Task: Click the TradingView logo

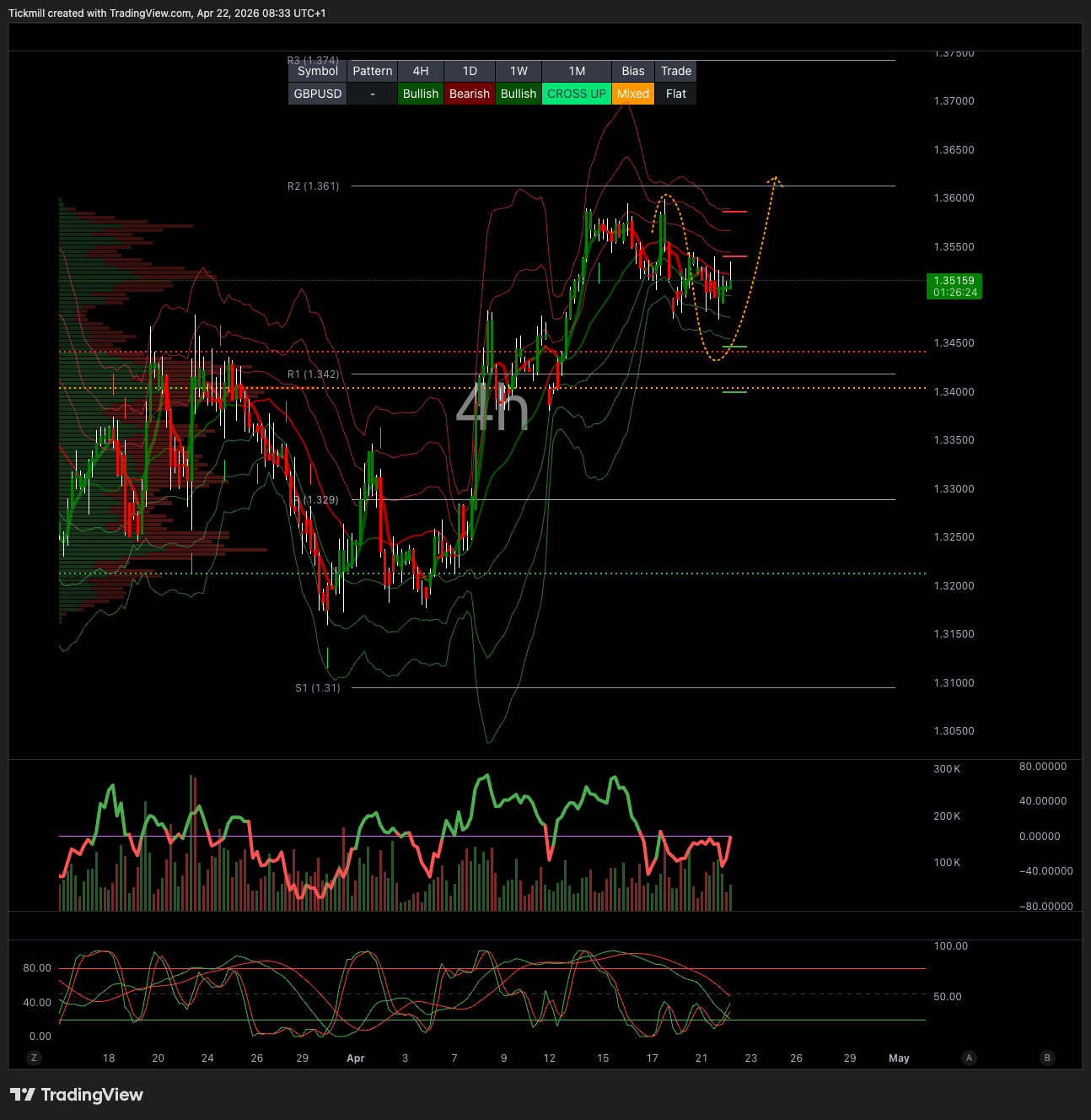Action: tap(77, 1095)
